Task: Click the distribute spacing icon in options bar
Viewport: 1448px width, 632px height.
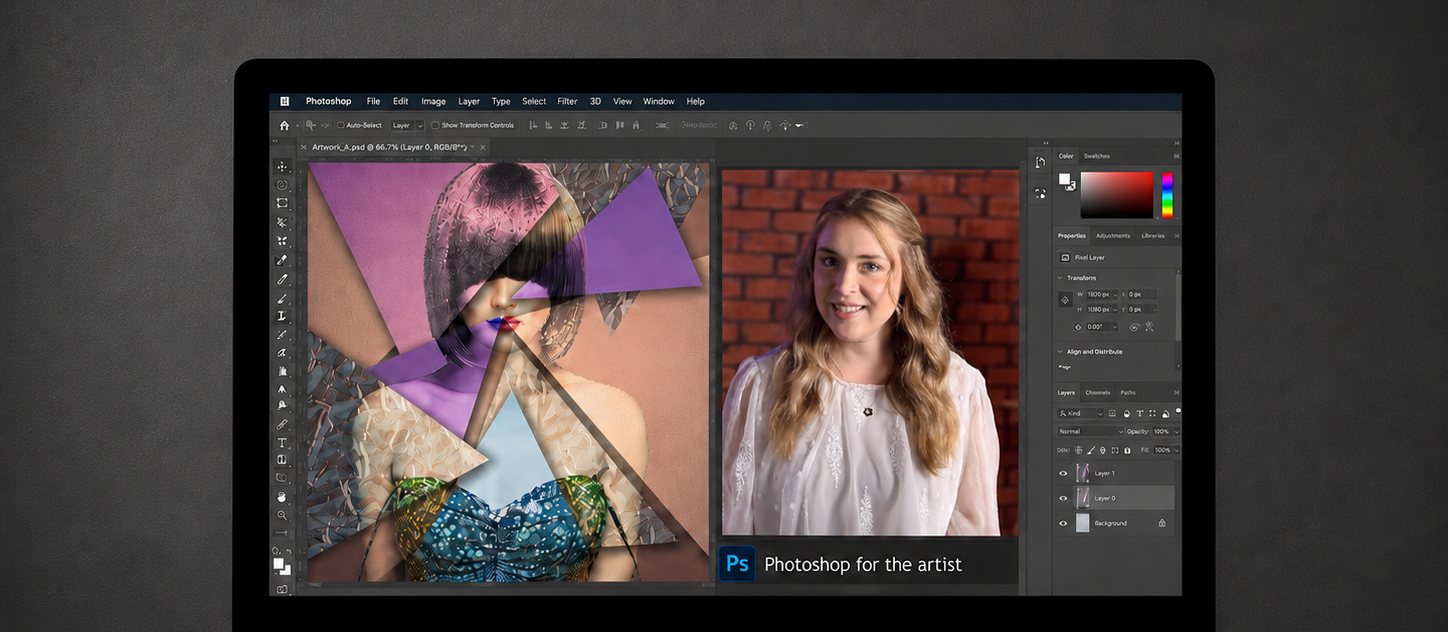Action: click(x=661, y=125)
